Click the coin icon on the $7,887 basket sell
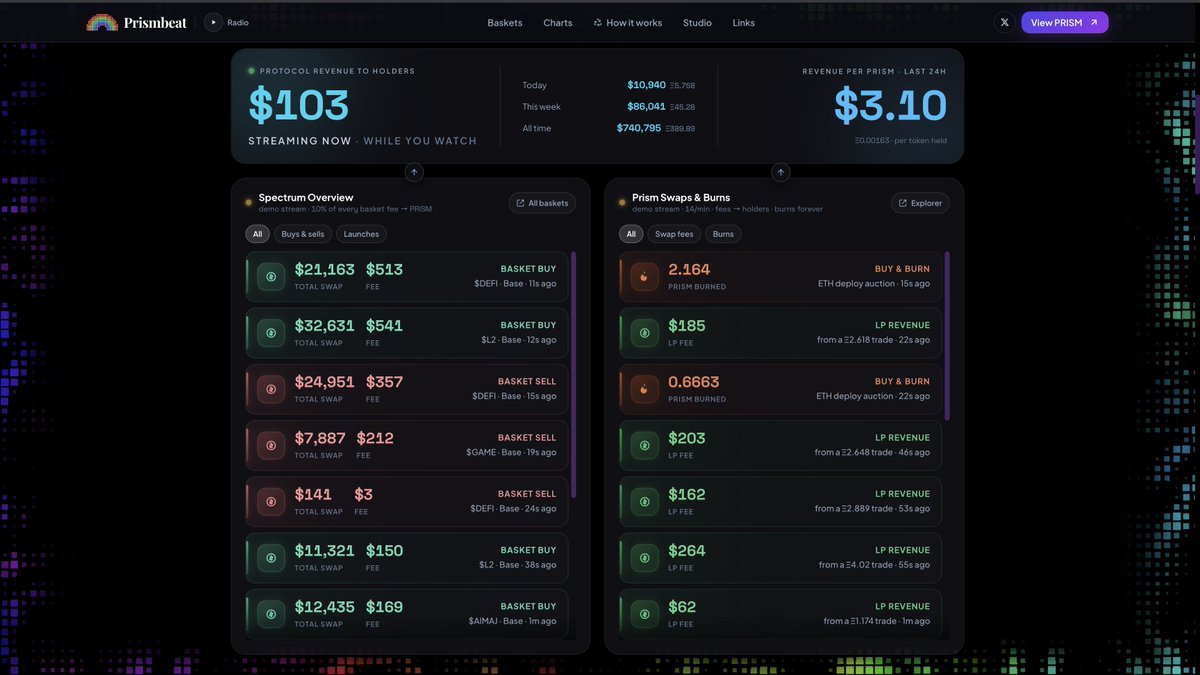The image size is (1200, 675). [x=271, y=445]
